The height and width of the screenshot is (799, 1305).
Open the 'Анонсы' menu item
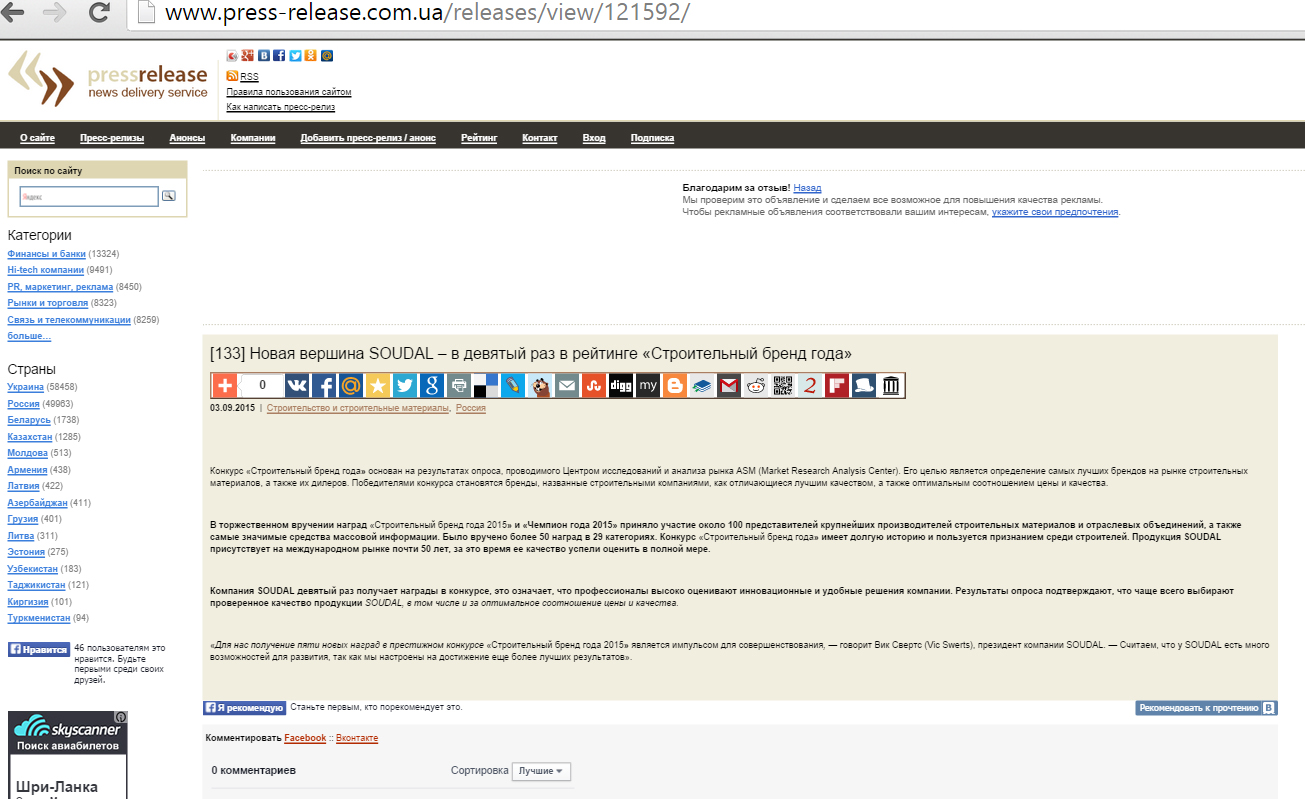click(187, 138)
